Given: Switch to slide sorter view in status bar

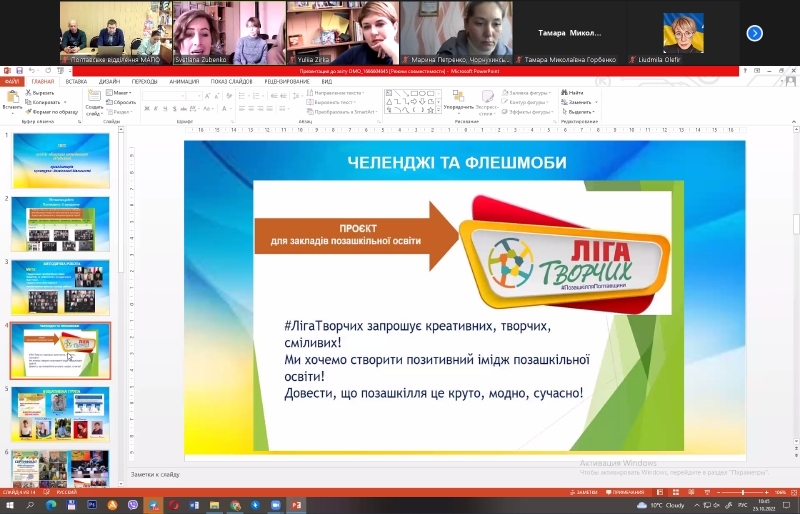Looking at the screenshot, I should point(676,493).
